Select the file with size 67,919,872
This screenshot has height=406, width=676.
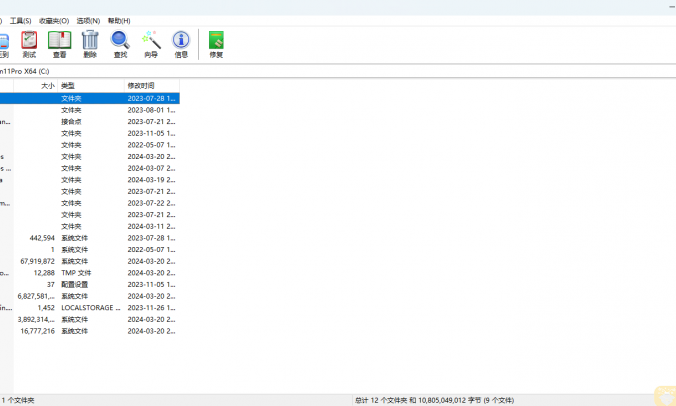click(90, 261)
